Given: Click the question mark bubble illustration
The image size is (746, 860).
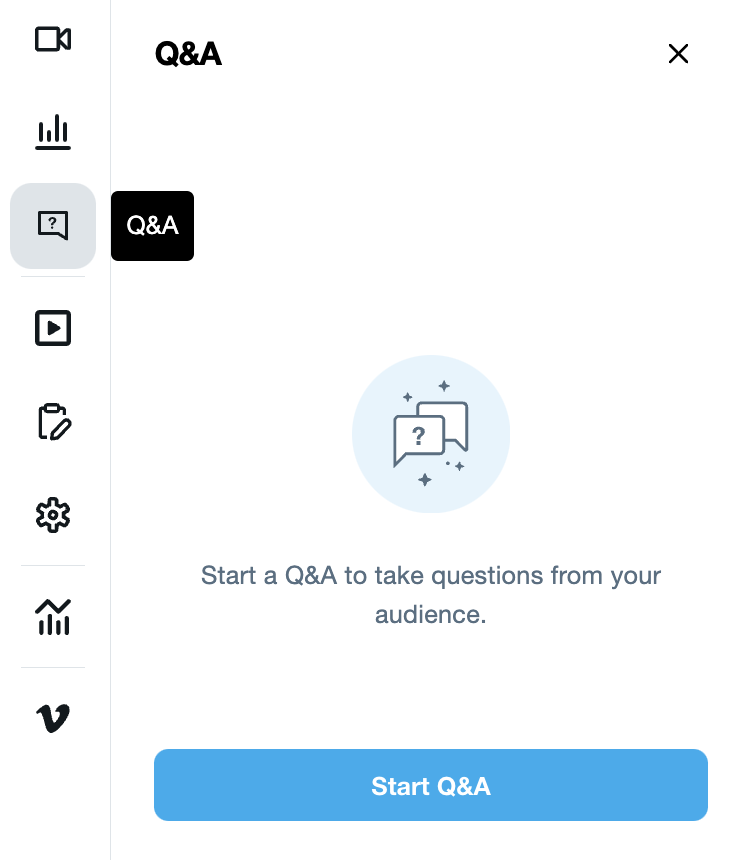Looking at the screenshot, I should [419, 438].
